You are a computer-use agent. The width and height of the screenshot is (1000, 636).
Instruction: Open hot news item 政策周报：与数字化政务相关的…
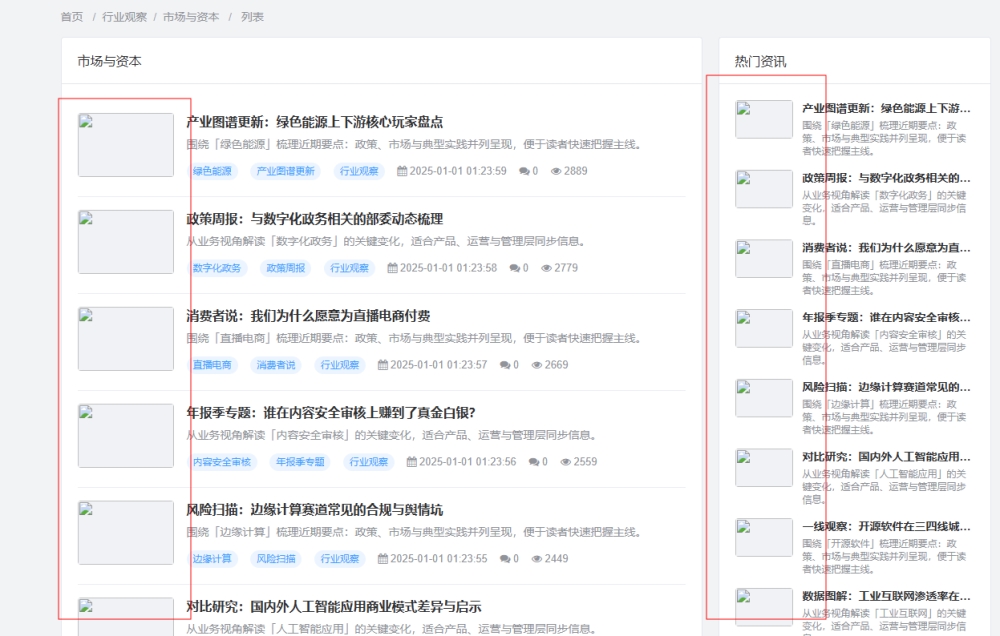[x=886, y=178]
